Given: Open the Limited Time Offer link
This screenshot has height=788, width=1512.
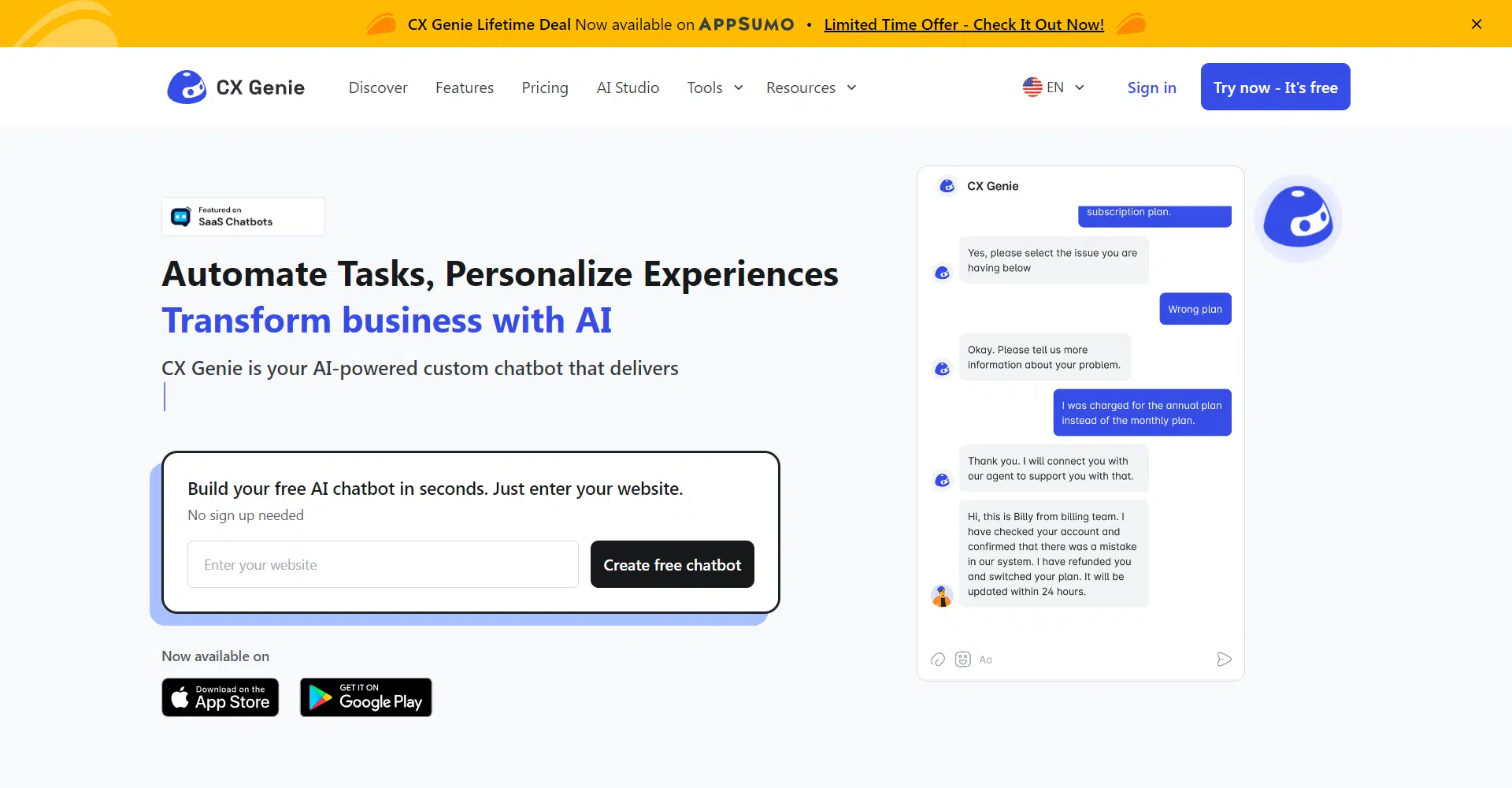Looking at the screenshot, I should click(x=964, y=24).
